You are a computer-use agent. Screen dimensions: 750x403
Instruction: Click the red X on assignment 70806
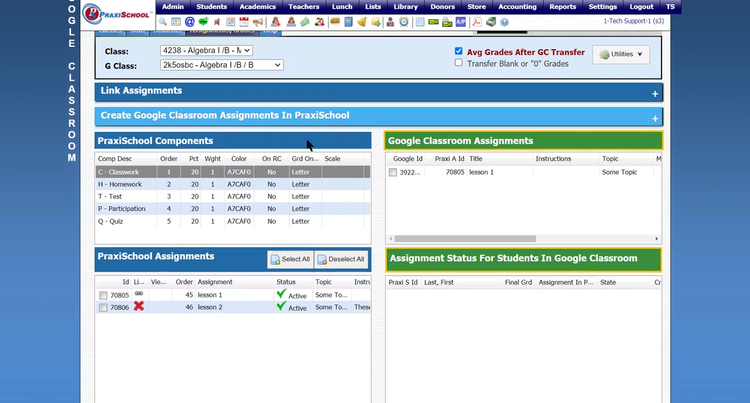(139, 306)
